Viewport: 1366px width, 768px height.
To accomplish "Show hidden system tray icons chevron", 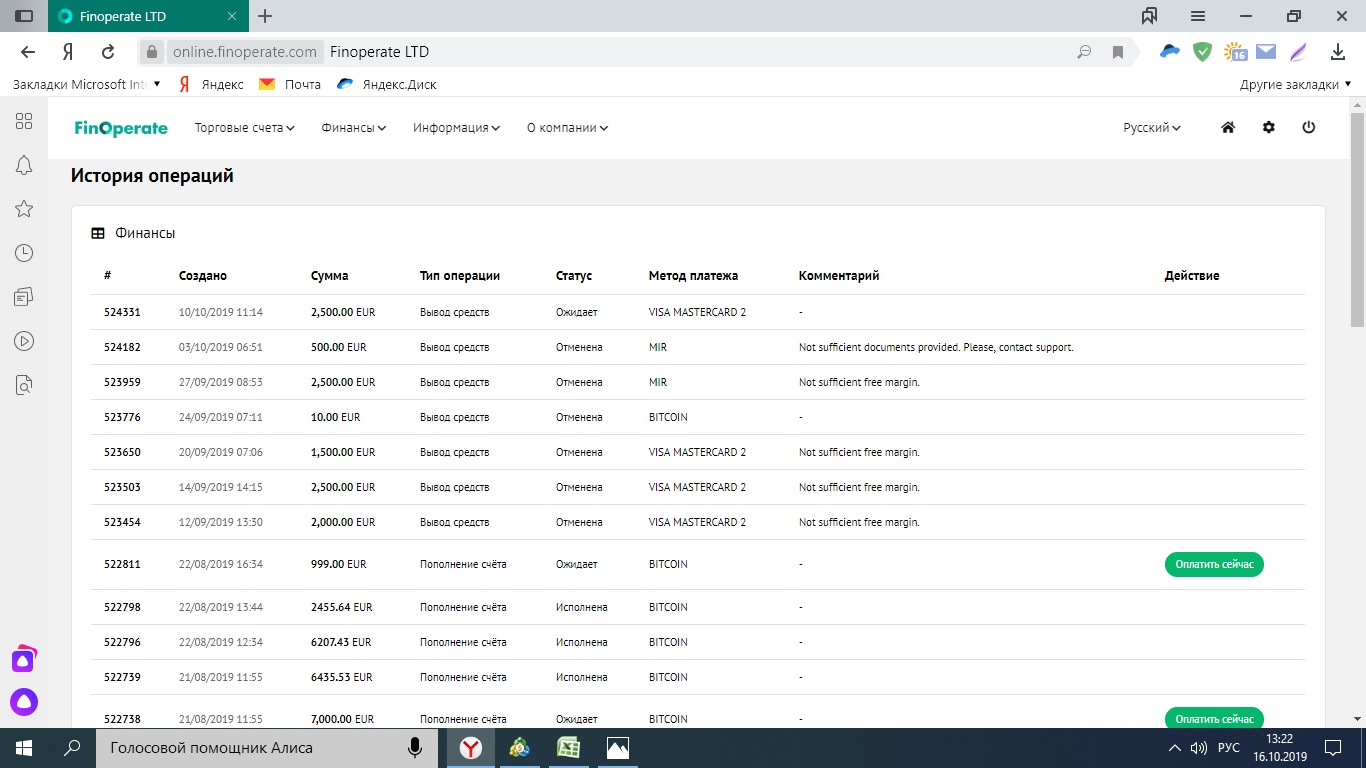I will (x=1175, y=747).
